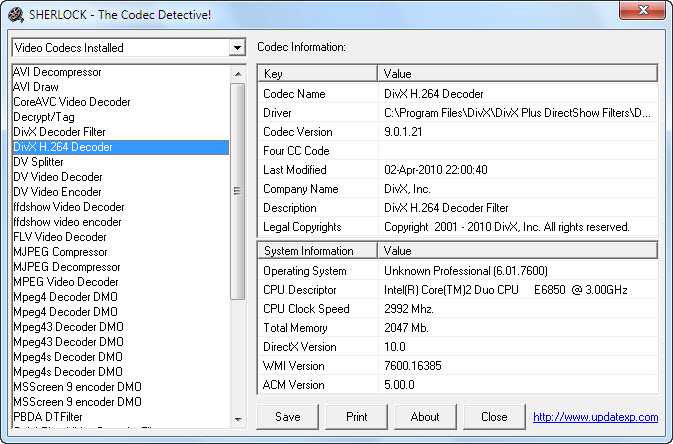The width and height of the screenshot is (673, 444).
Task: Pick the DV Splitter list item
Action: tap(38, 162)
